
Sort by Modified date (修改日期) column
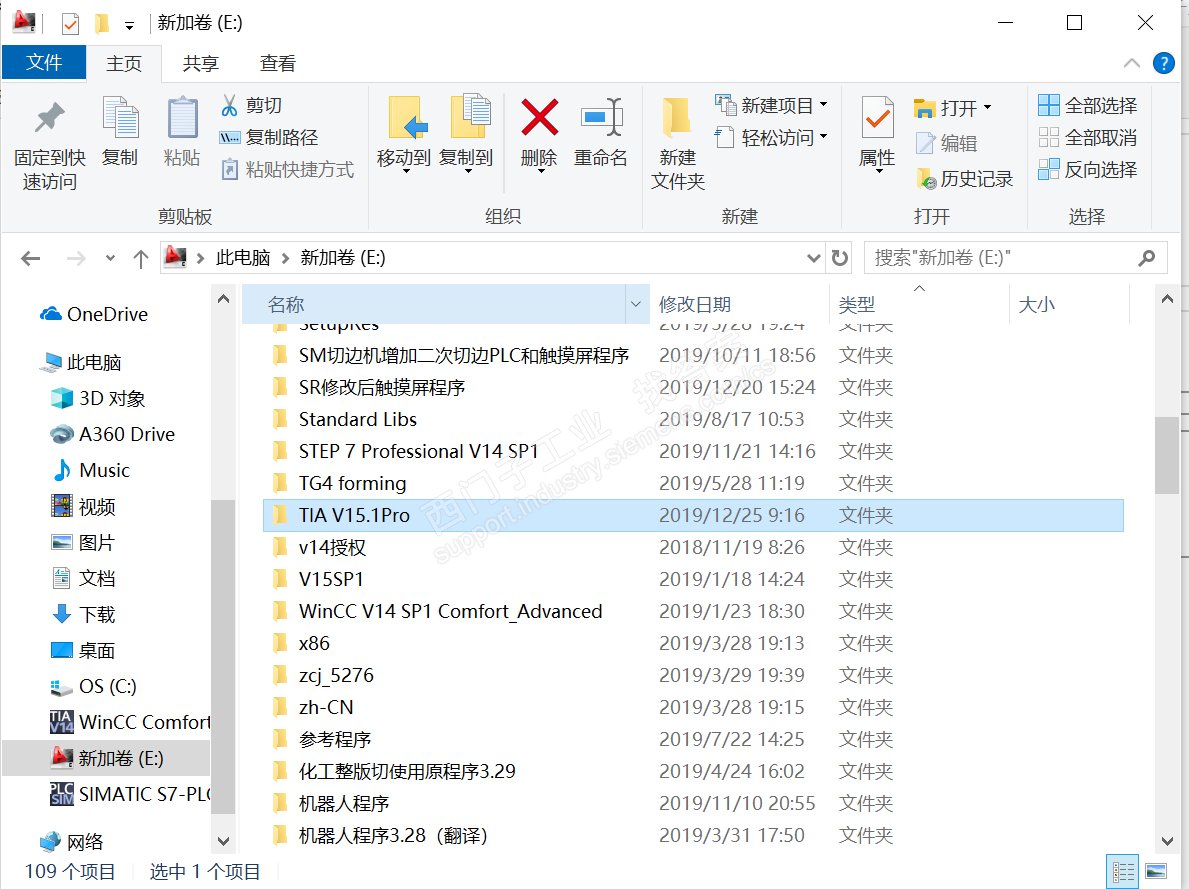pos(739,304)
